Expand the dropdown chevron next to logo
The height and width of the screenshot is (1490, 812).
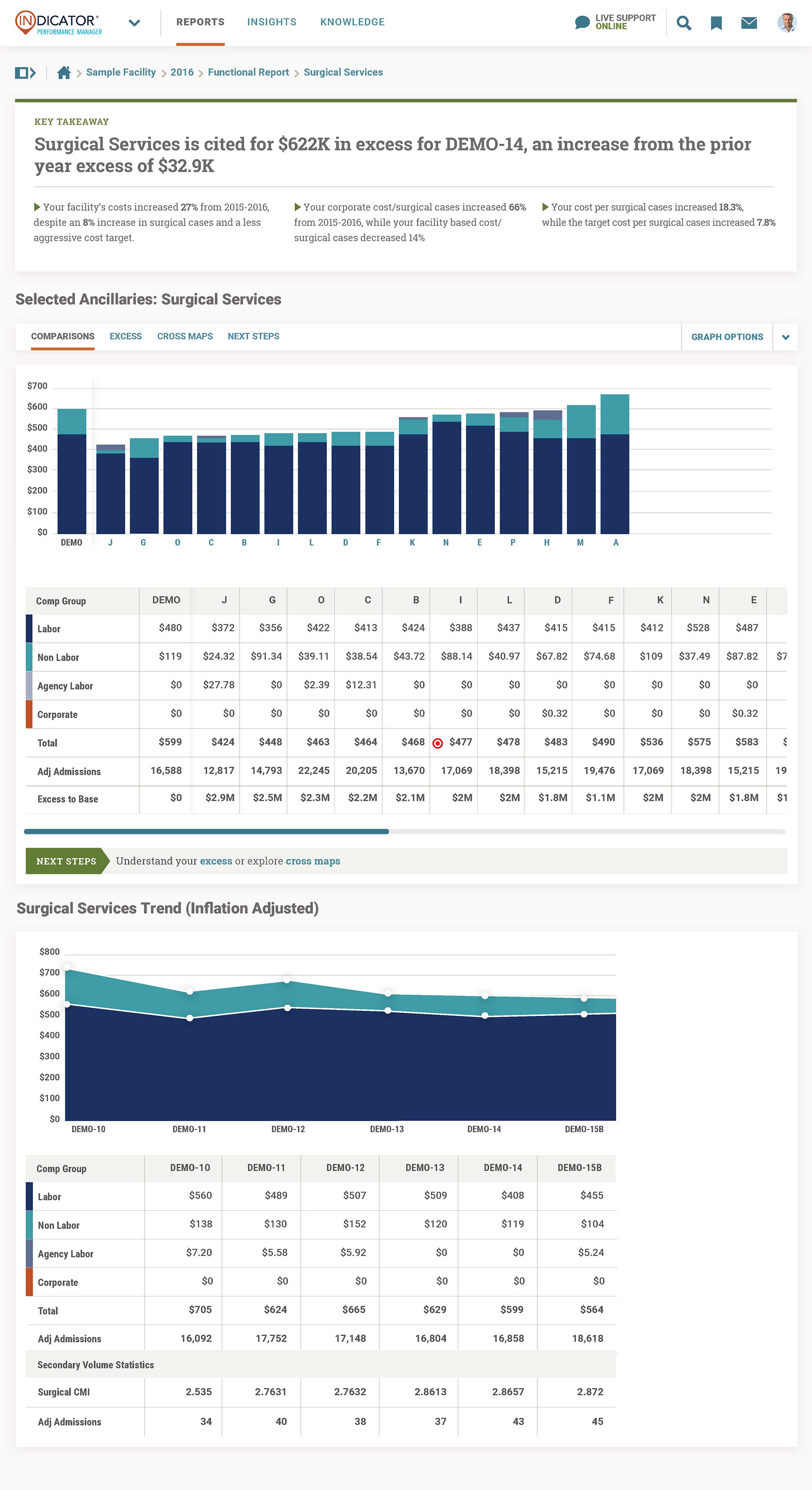coord(134,23)
